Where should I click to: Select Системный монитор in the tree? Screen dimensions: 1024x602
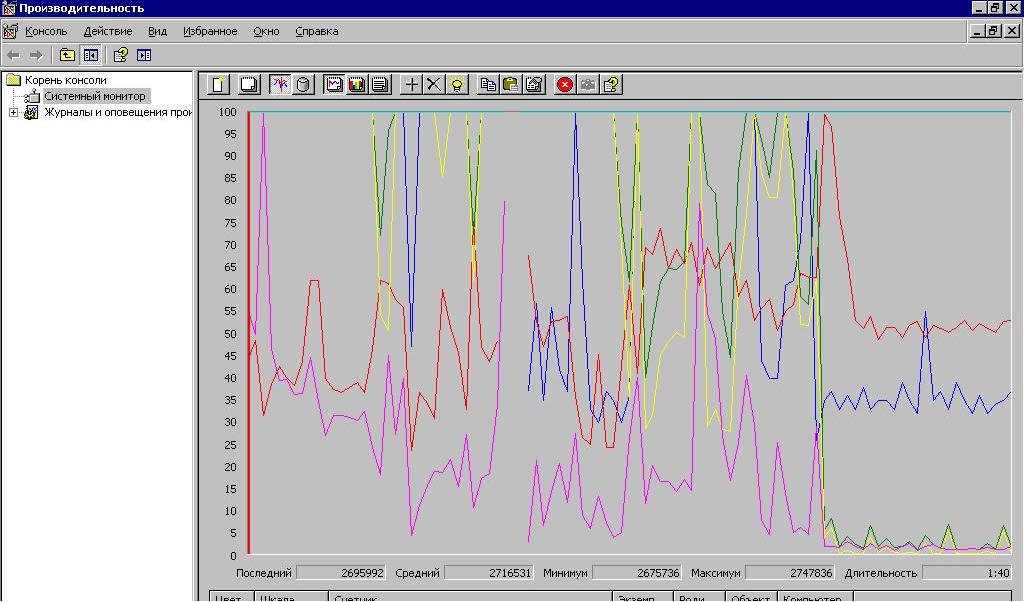click(94, 96)
